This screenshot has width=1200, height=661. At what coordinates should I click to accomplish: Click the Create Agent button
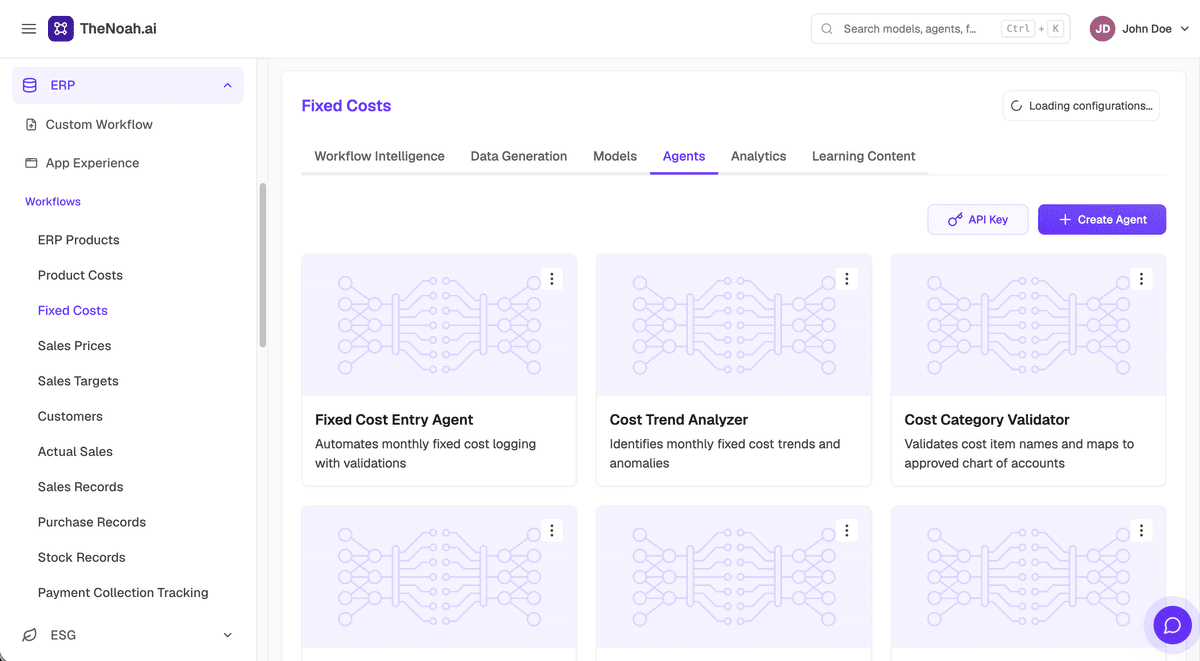1102,220
